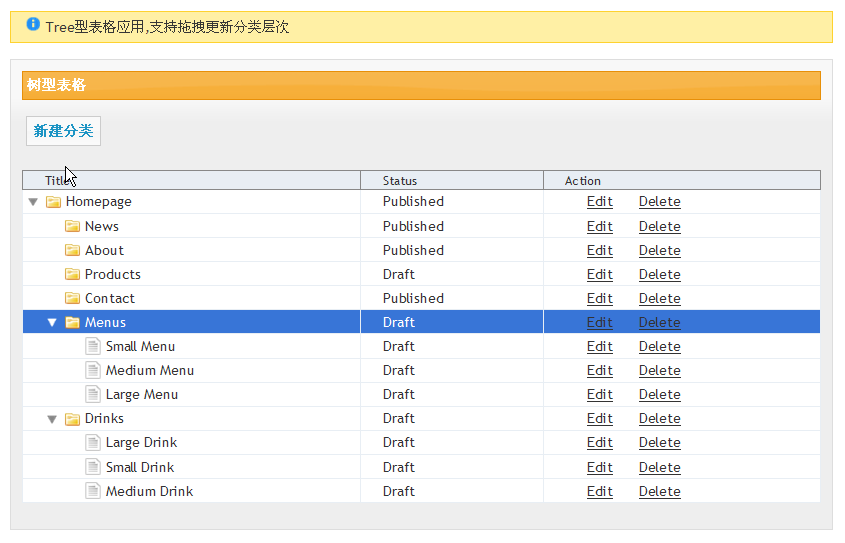
Task: Edit the highlighted Menus row
Action: (x=600, y=322)
